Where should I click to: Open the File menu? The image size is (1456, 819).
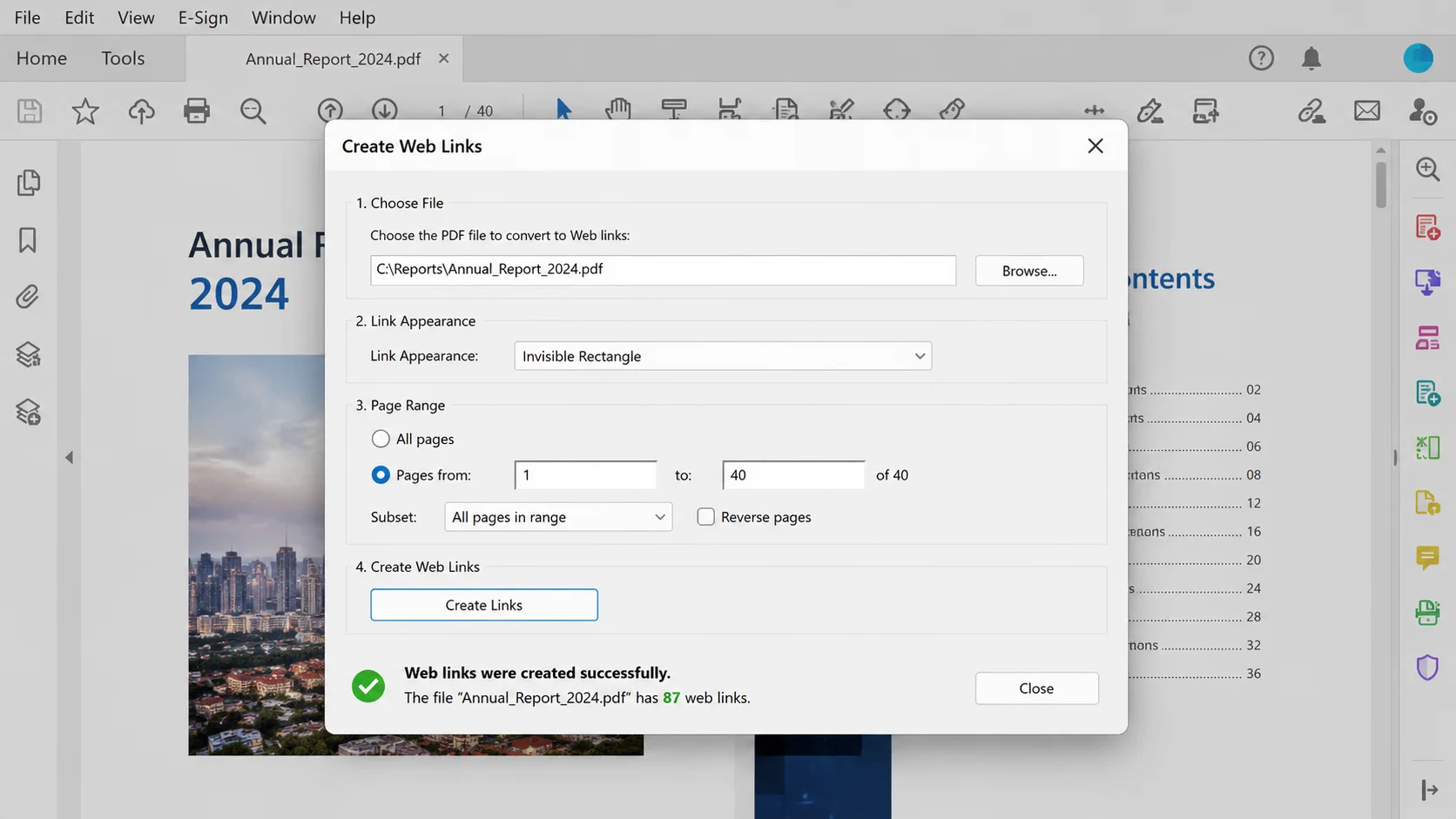[x=28, y=17]
